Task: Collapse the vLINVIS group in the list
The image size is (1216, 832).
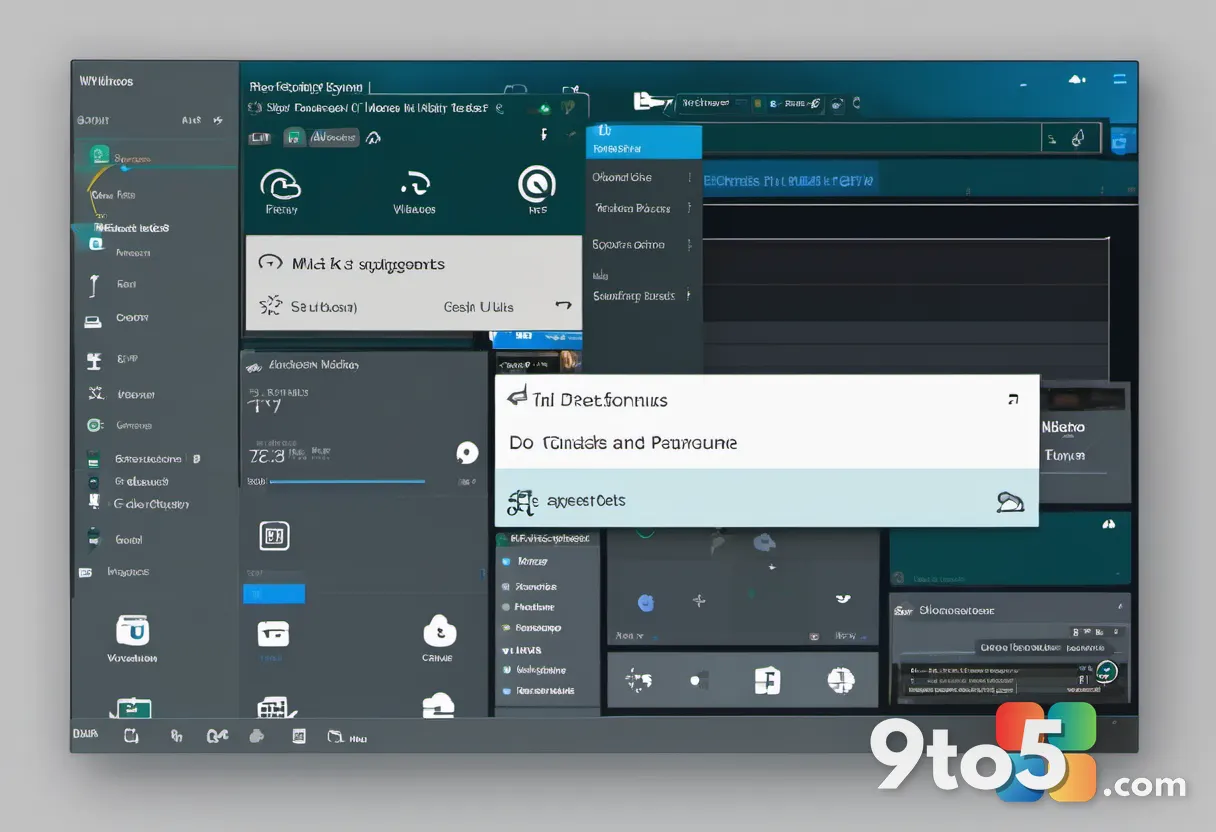Action: [521, 650]
